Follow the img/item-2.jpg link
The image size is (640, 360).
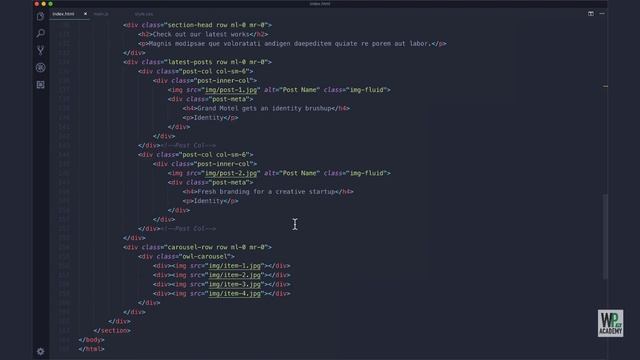coord(235,275)
